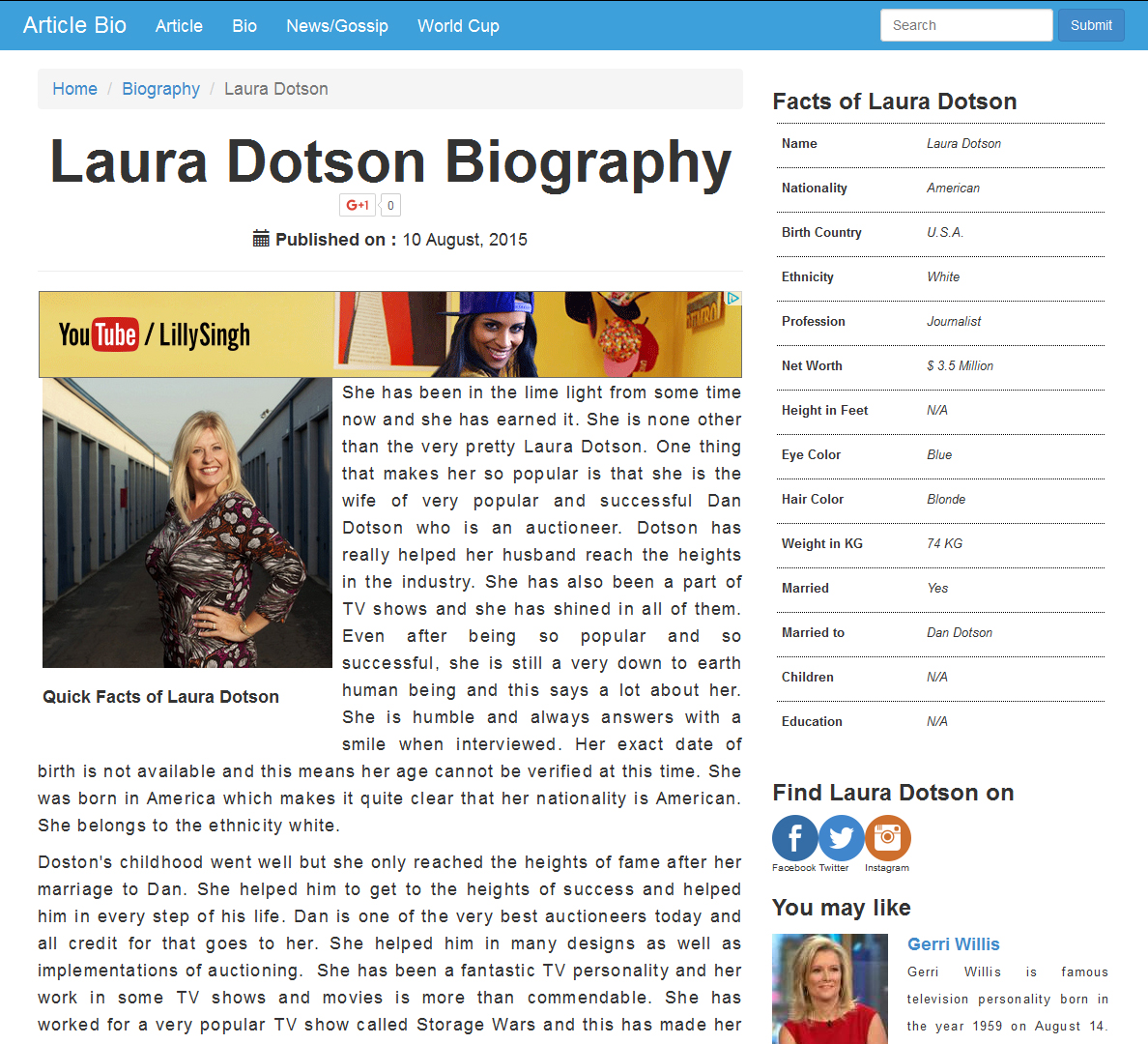Focus the Search input field
This screenshot has width=1148, height=1044.
tap(965, 25)
